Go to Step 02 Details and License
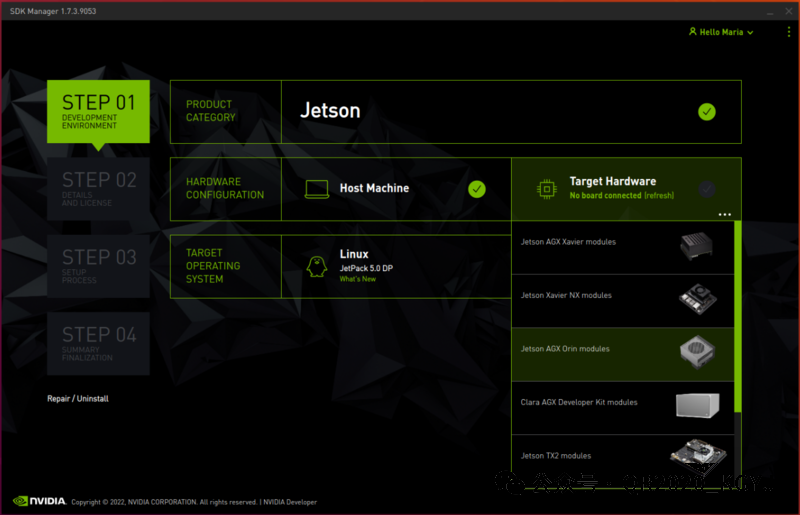This screenshot has width=800, height=515. [x=98, y=189]
